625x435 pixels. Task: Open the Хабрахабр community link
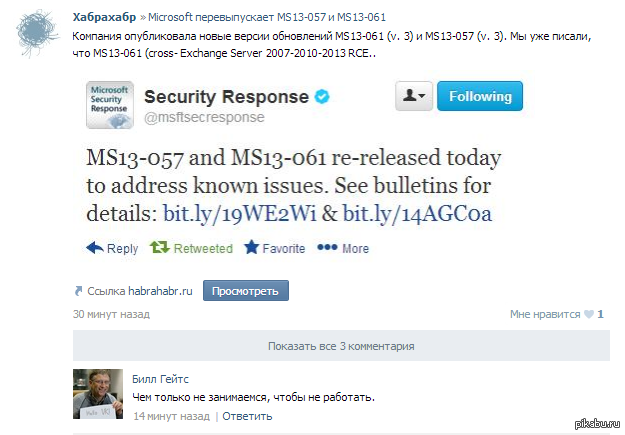[x=104, y=17]
